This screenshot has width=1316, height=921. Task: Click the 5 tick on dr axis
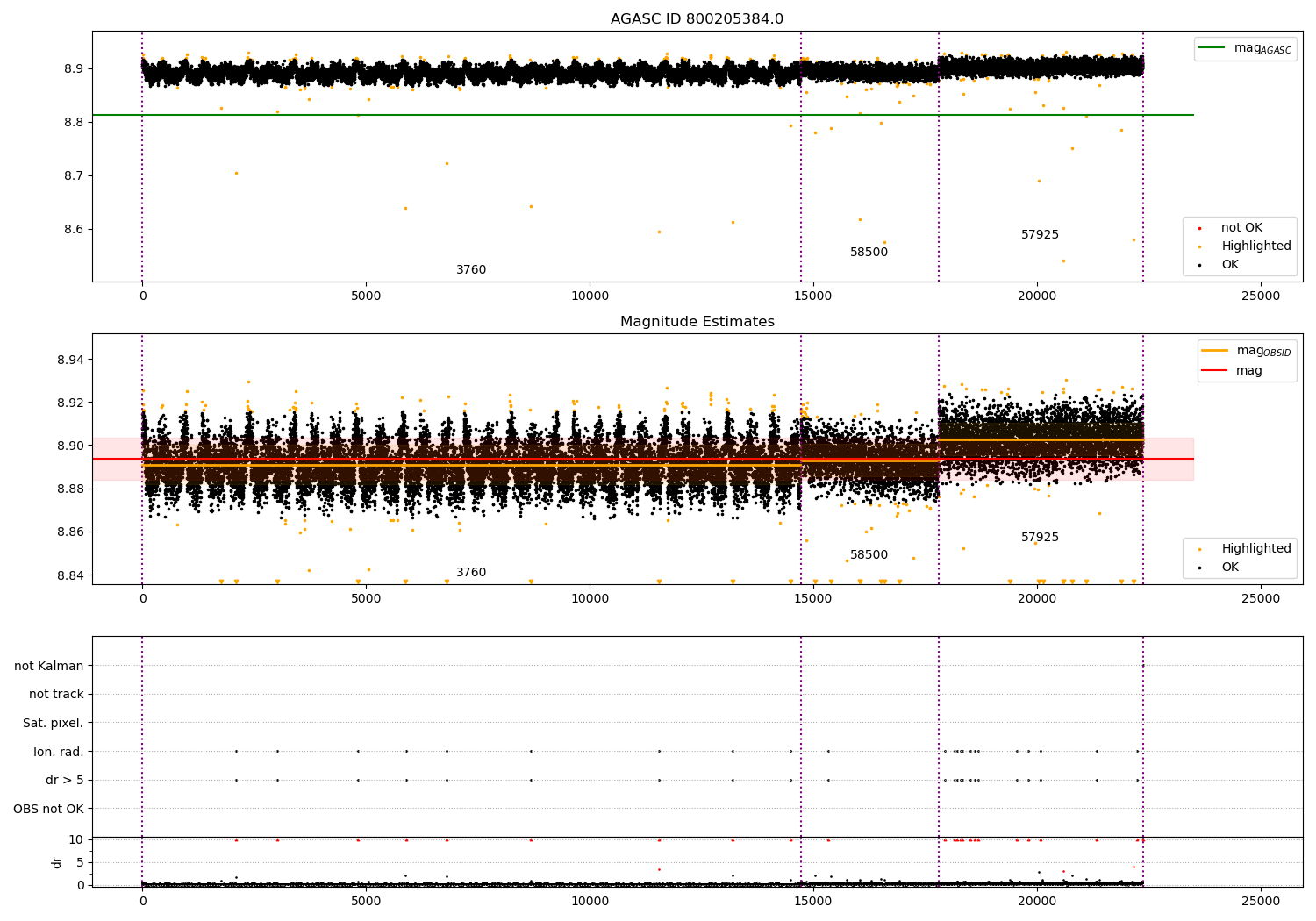pos(80,862)
